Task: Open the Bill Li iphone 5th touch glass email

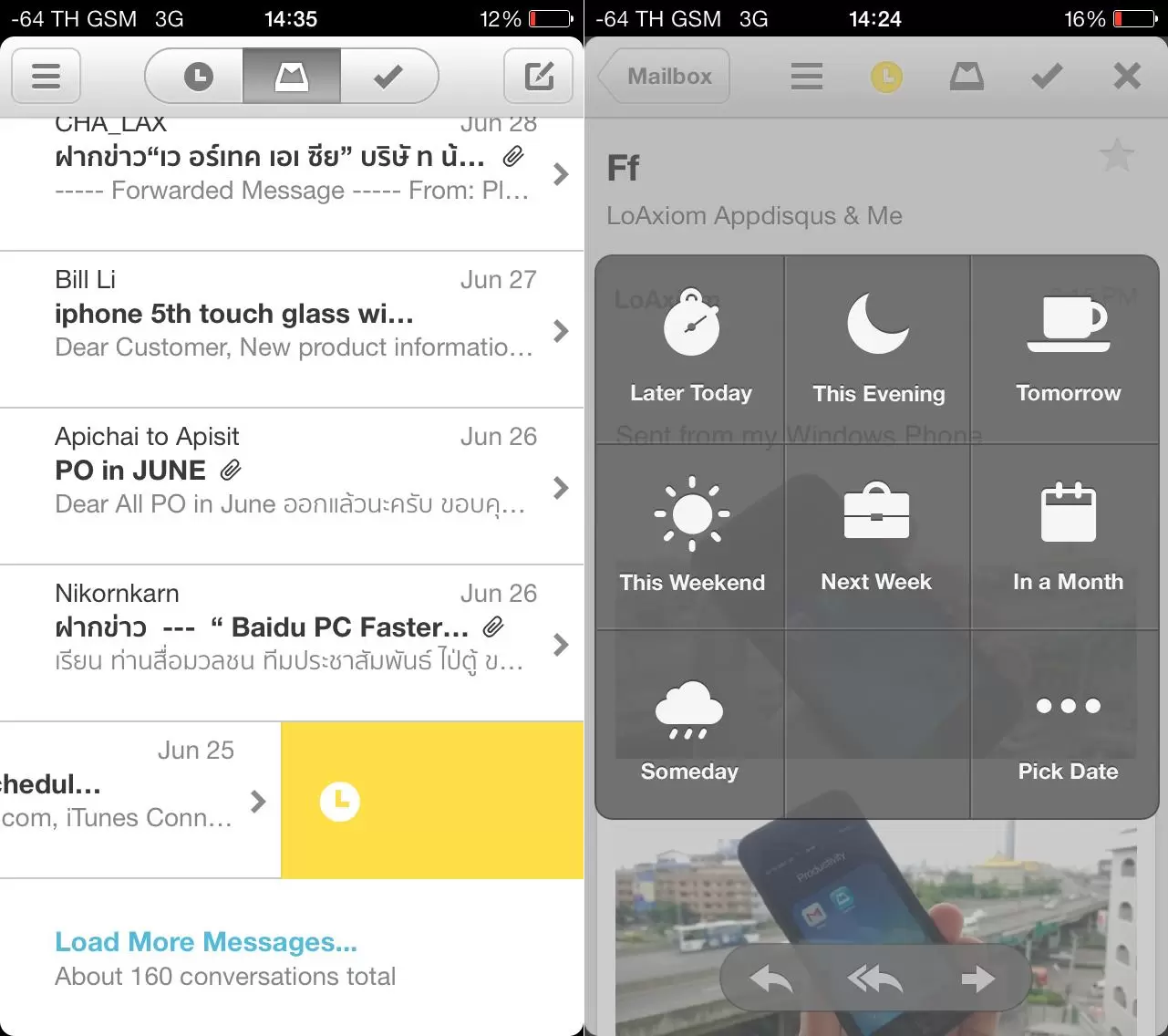Action: click(x=292, y=330)
